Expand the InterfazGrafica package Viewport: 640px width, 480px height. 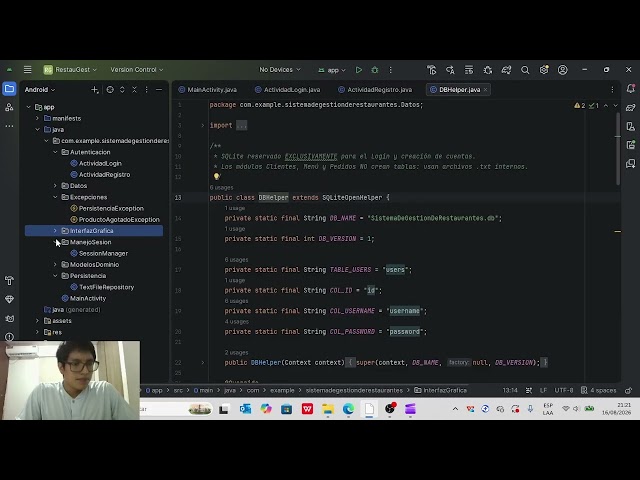[55, 231]
